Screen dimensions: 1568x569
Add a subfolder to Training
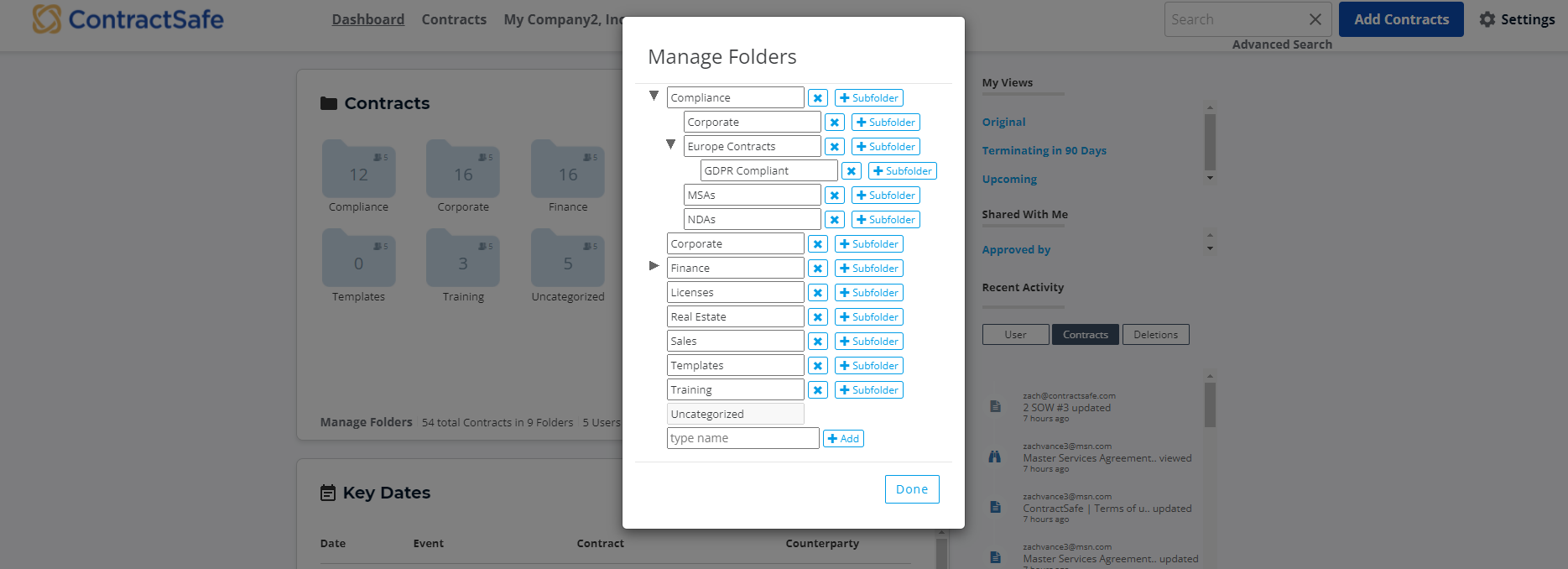click(869, 390)
